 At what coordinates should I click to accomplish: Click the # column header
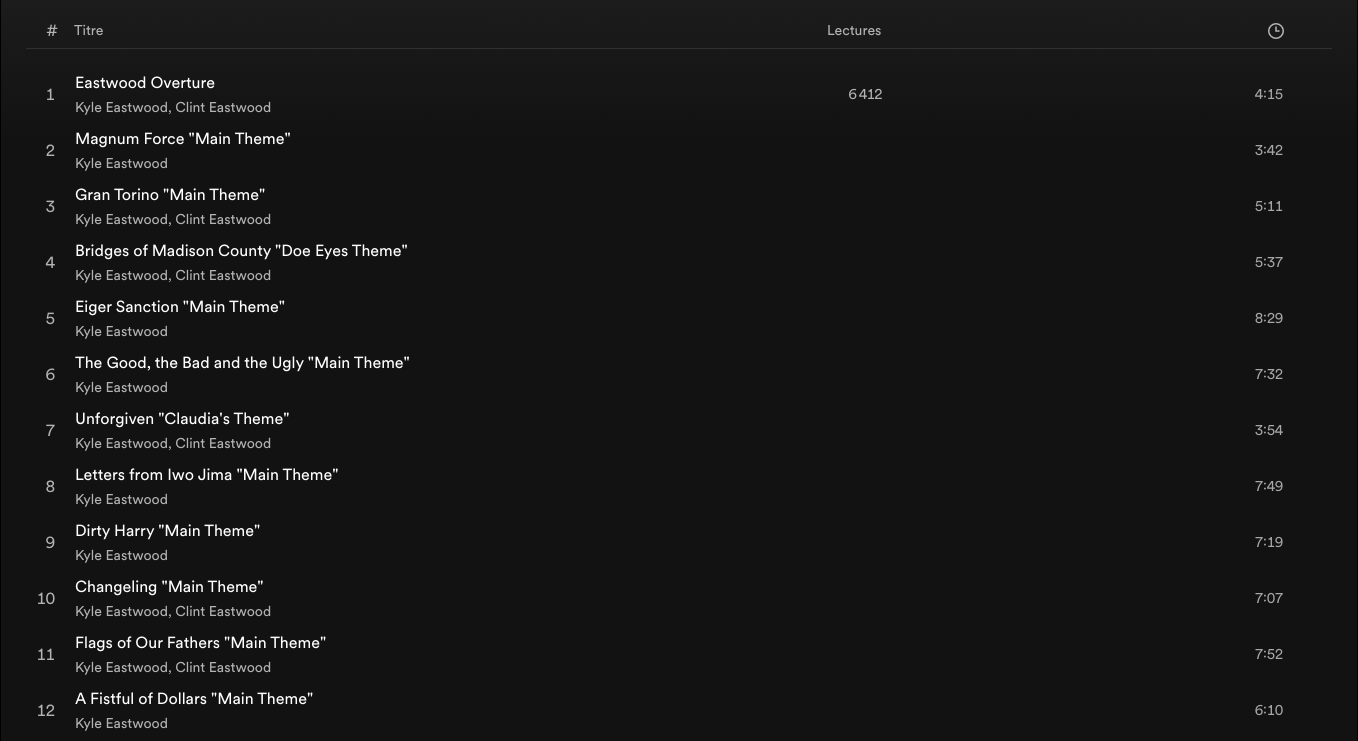[52, 30]
